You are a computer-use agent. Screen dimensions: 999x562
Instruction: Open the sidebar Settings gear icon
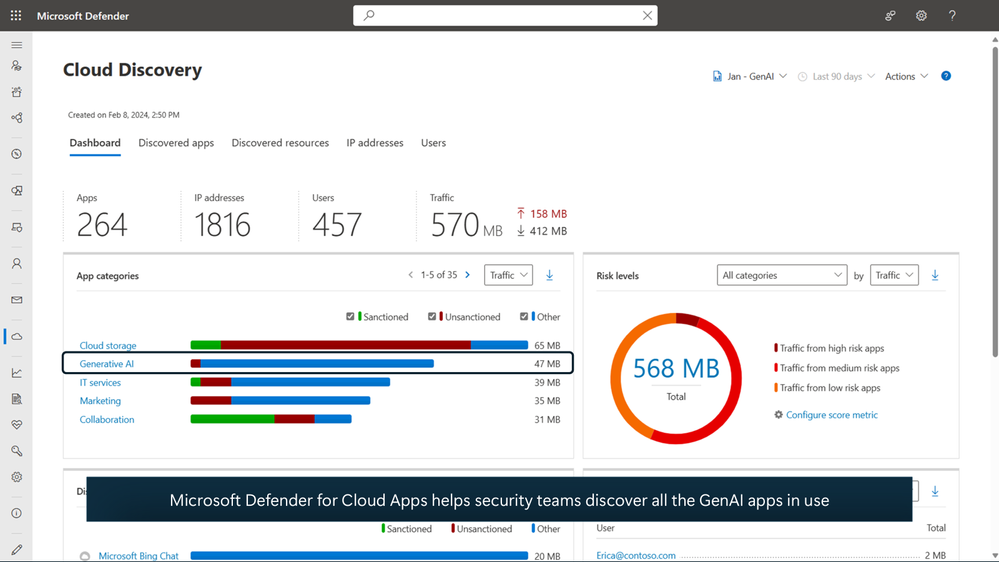pos(17,477)
